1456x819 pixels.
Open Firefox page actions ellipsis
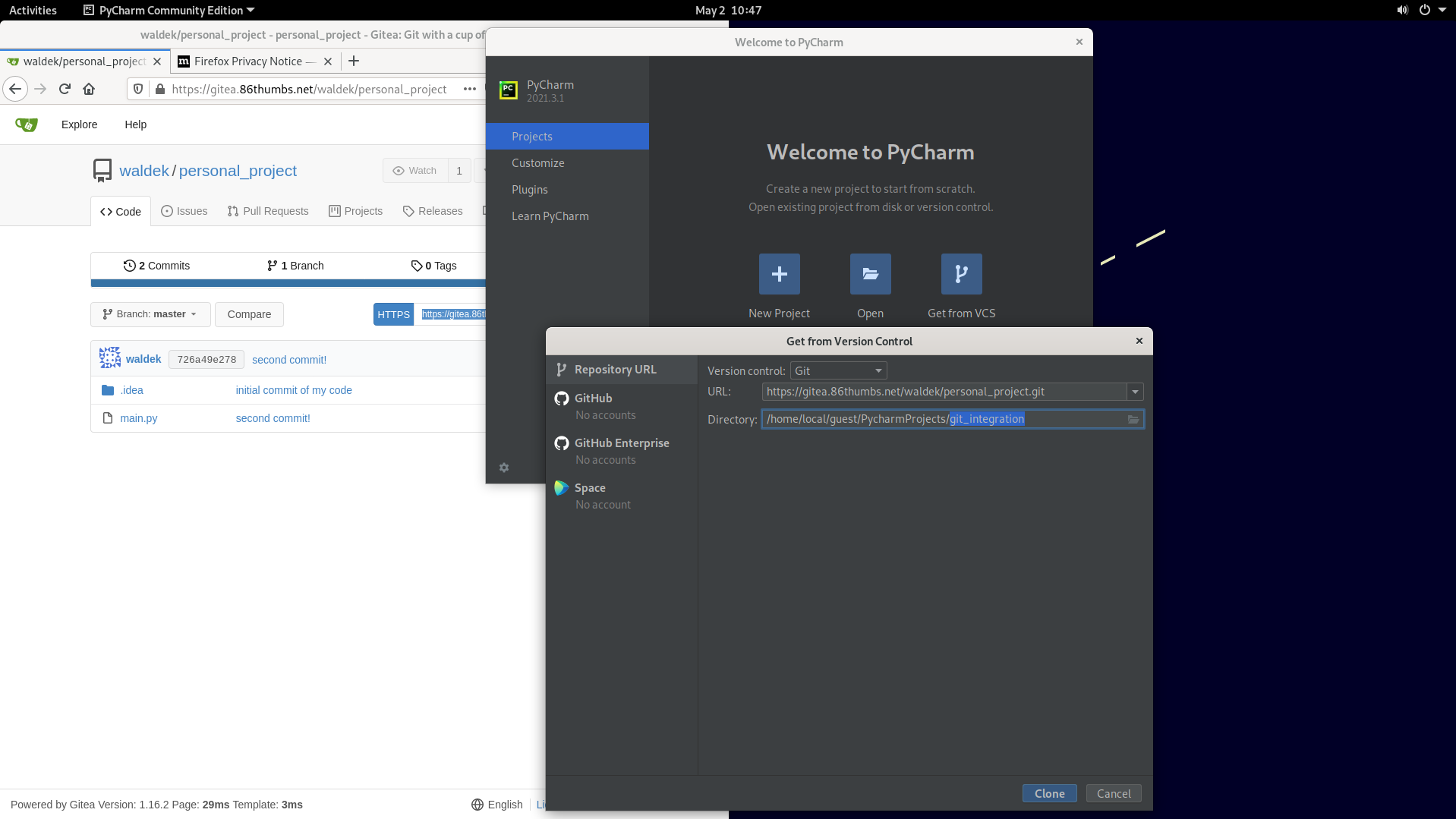tap(470, 89)
